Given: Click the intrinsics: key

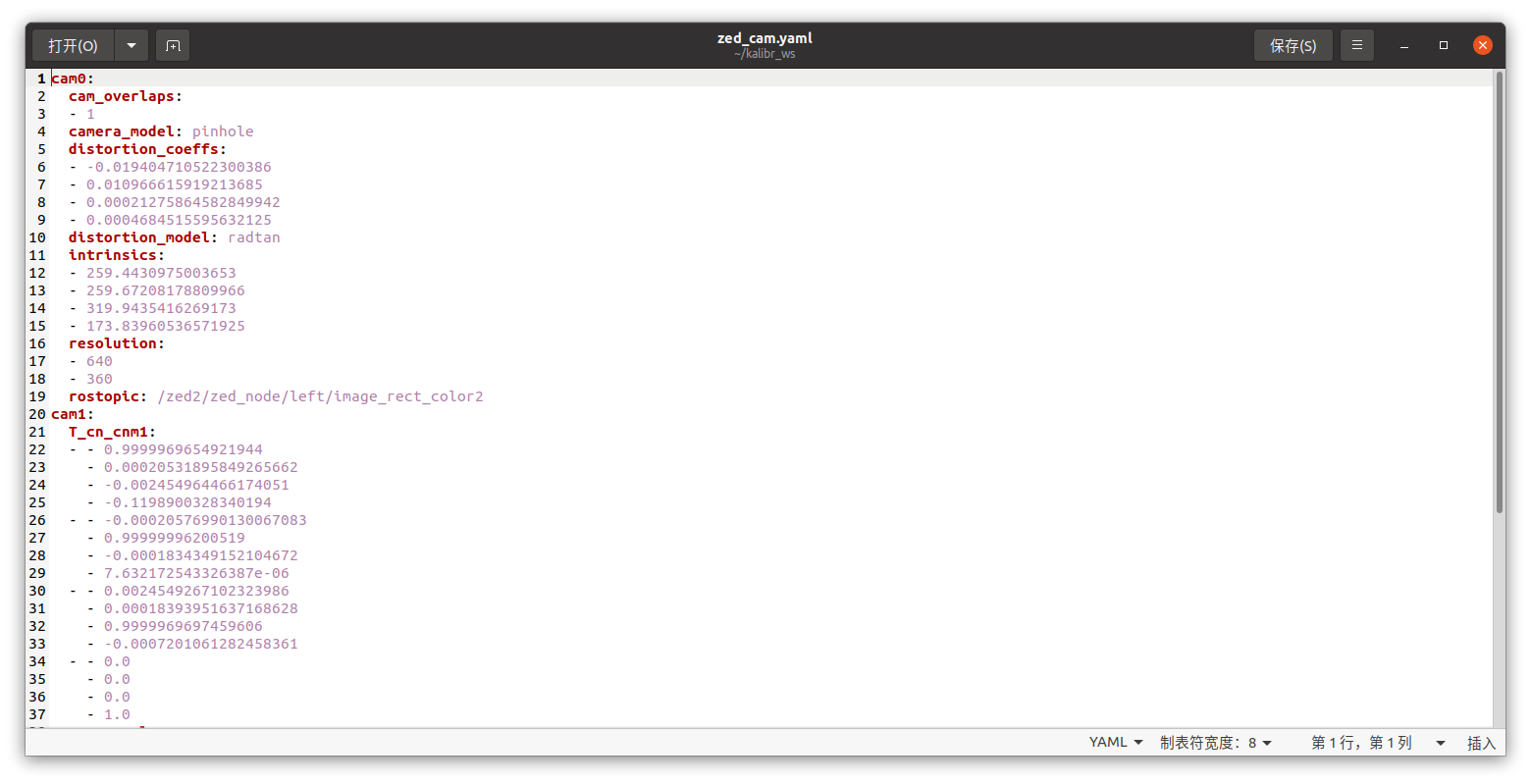Looking at the screenshot, I should pyautogui.click(x=117, y=255).
